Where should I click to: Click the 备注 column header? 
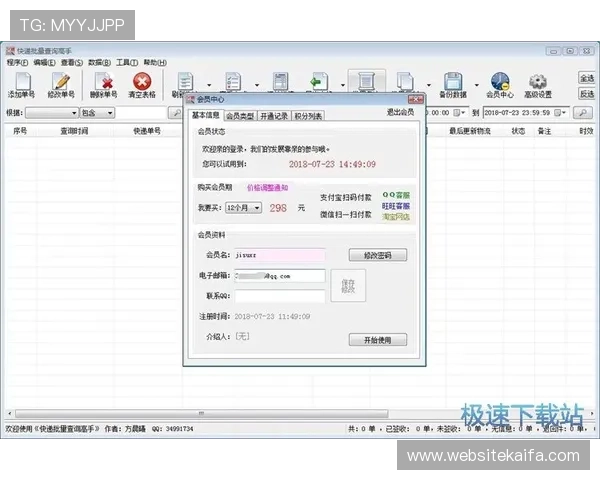click(545, 131)
